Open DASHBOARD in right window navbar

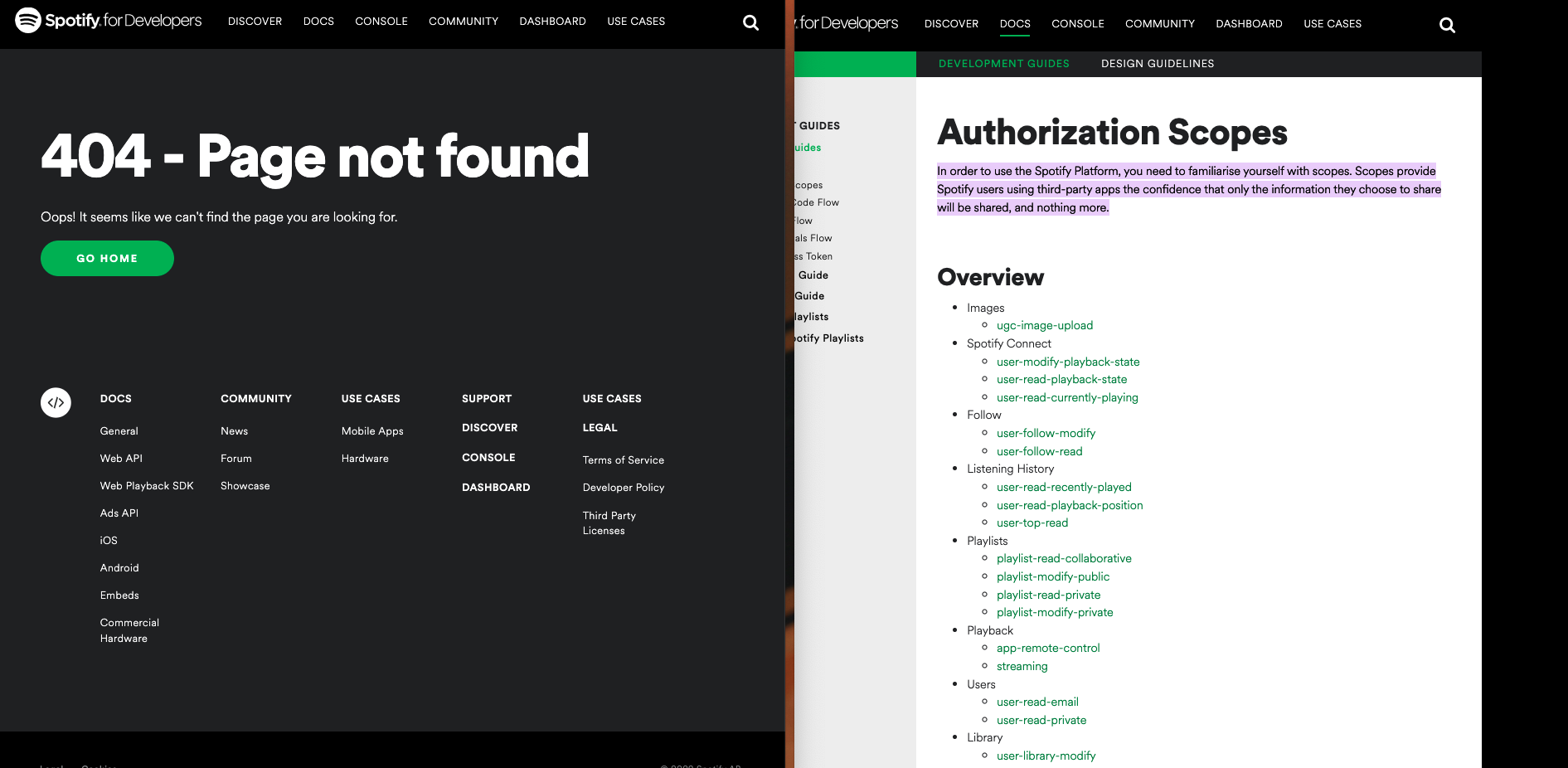[1249, 24]
